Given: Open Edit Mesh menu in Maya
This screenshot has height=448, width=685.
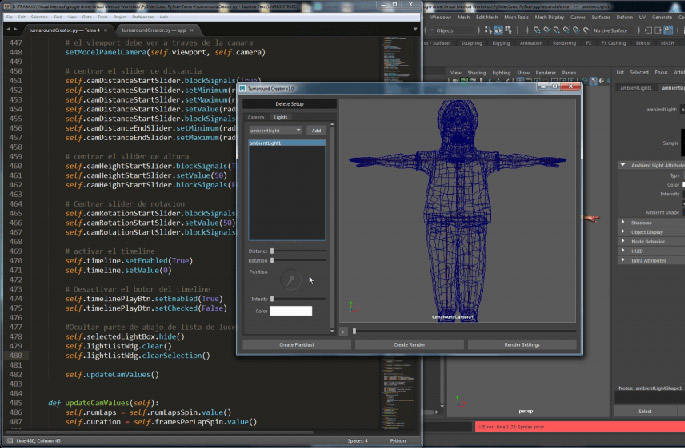Looking at the screenshot, I should pyautogui.click(x=487, y=17).
